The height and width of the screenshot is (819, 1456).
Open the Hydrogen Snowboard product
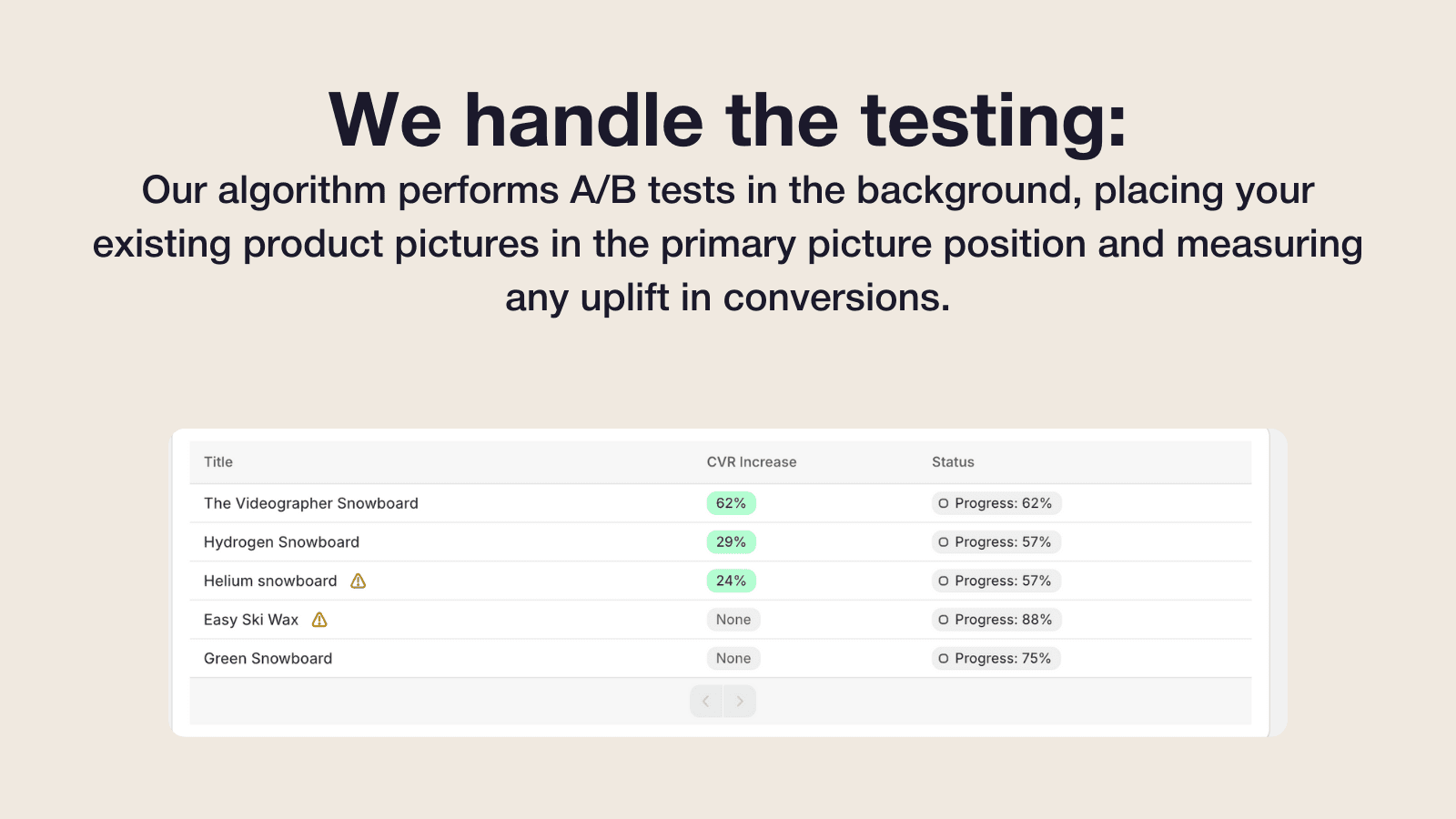281,542
